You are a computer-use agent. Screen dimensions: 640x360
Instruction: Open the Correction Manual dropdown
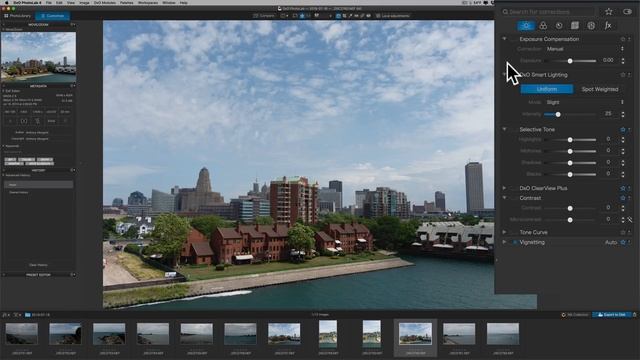click(584, 49)
